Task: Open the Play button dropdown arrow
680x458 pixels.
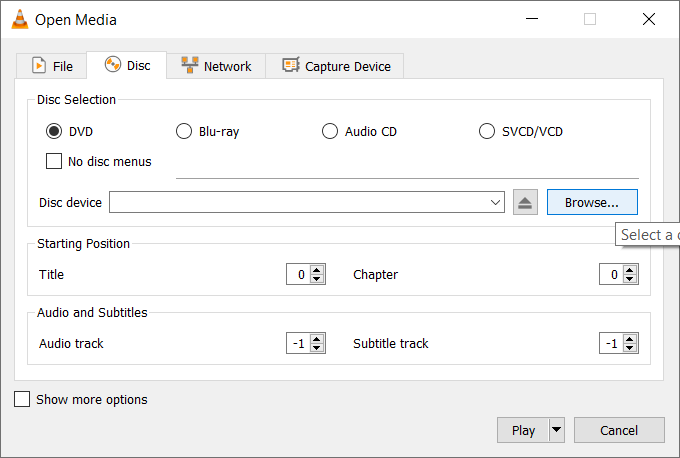Action: pos(557,430)
